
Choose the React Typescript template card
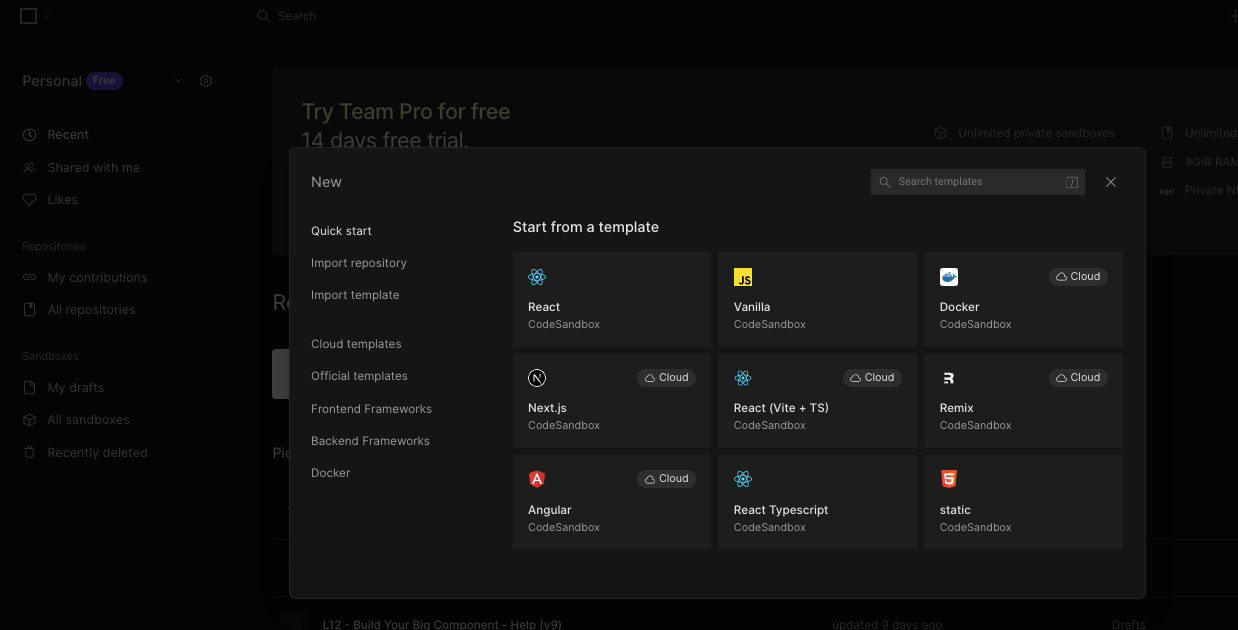(x=817, y=501)
